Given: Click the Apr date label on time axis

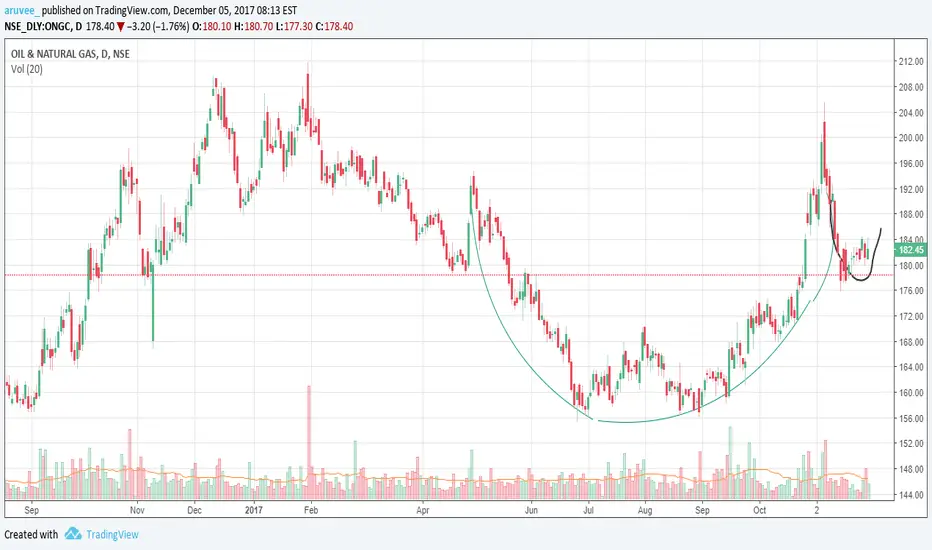Looking at the screenshot, I should point(423,510).
